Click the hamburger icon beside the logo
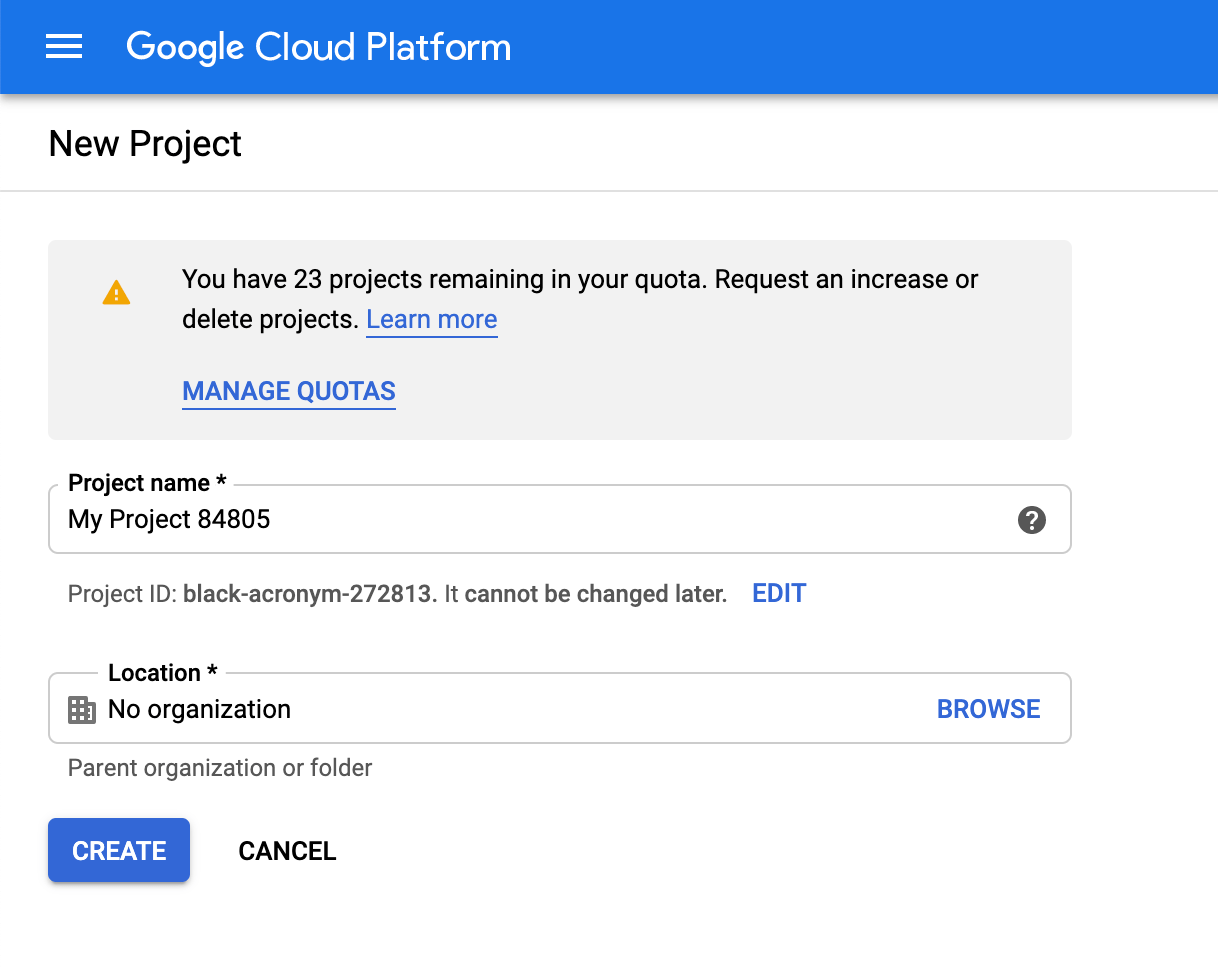 63,46
